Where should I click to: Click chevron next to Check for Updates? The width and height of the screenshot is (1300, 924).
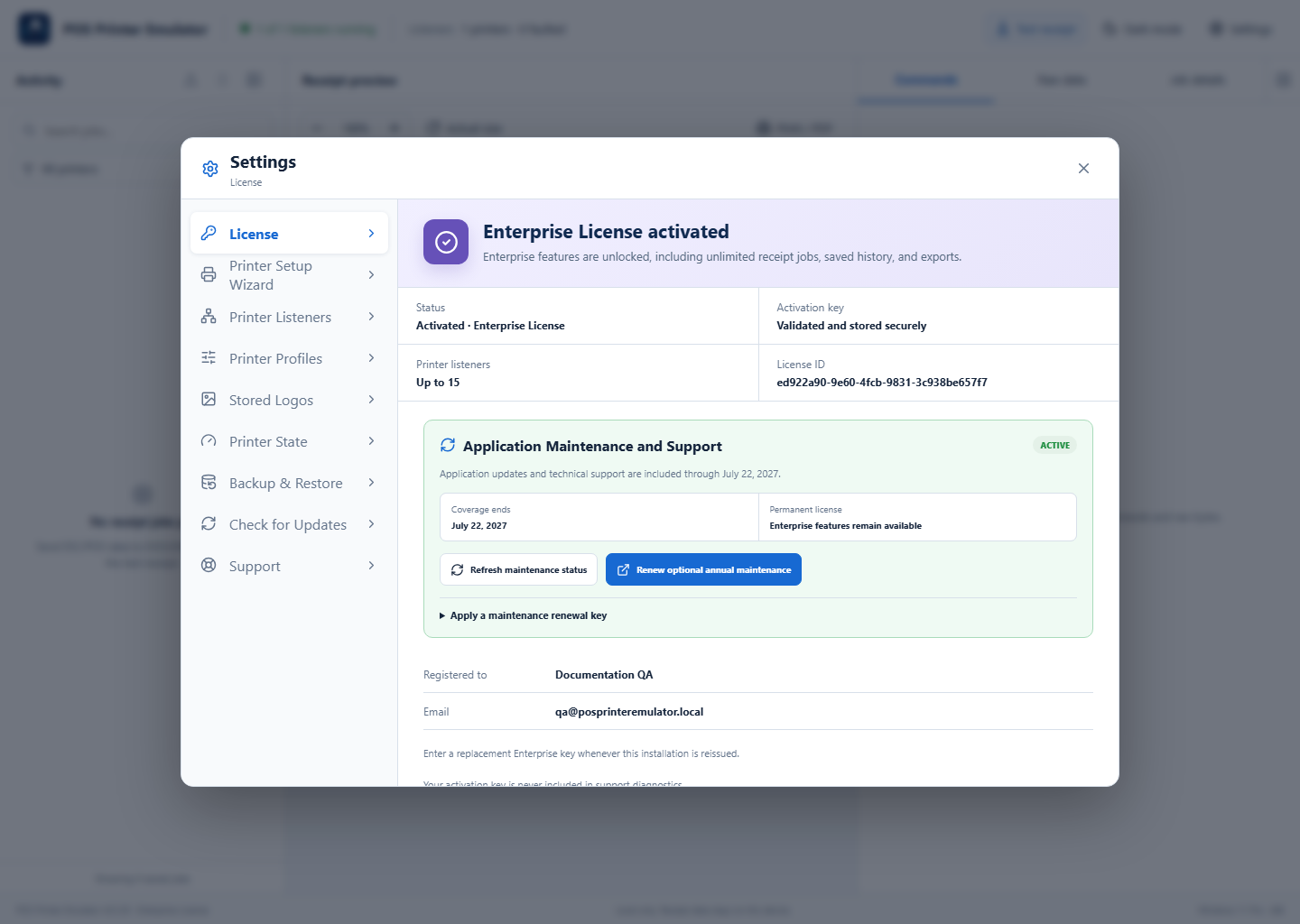point(371,523)
